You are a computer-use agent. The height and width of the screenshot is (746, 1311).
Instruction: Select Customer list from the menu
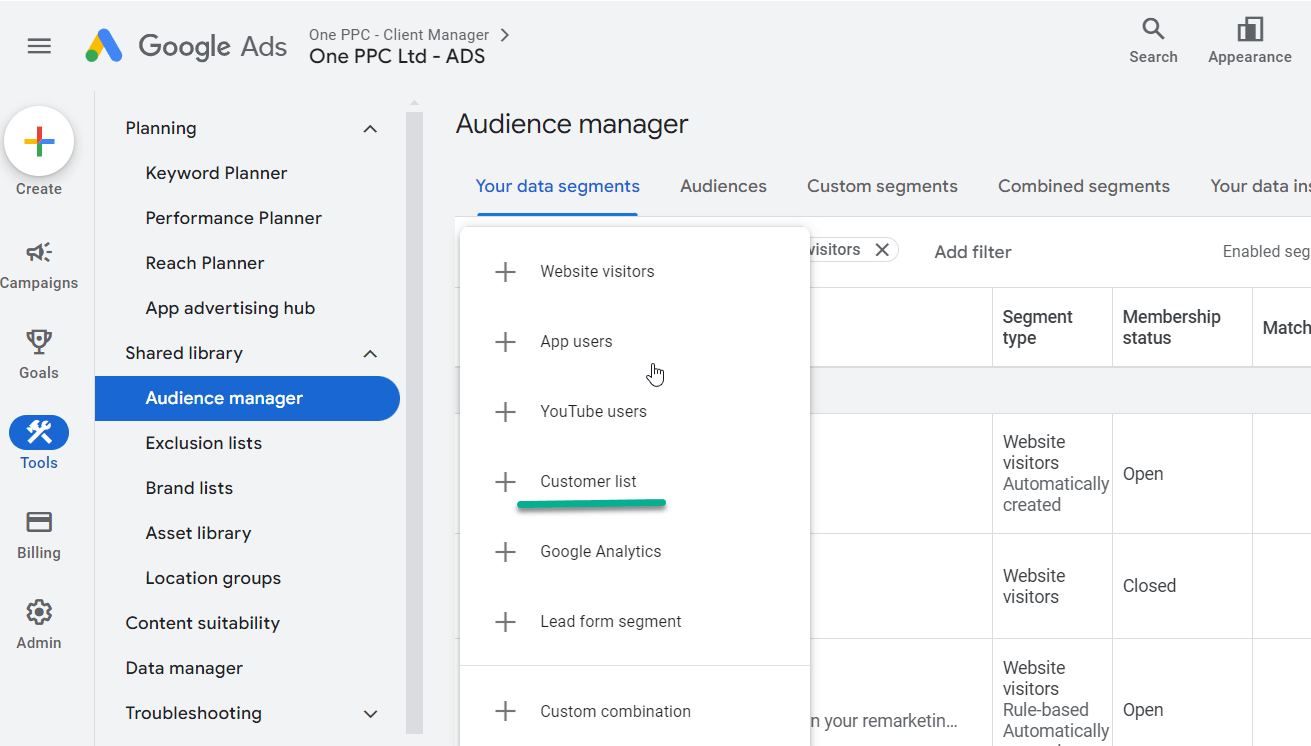588,482
